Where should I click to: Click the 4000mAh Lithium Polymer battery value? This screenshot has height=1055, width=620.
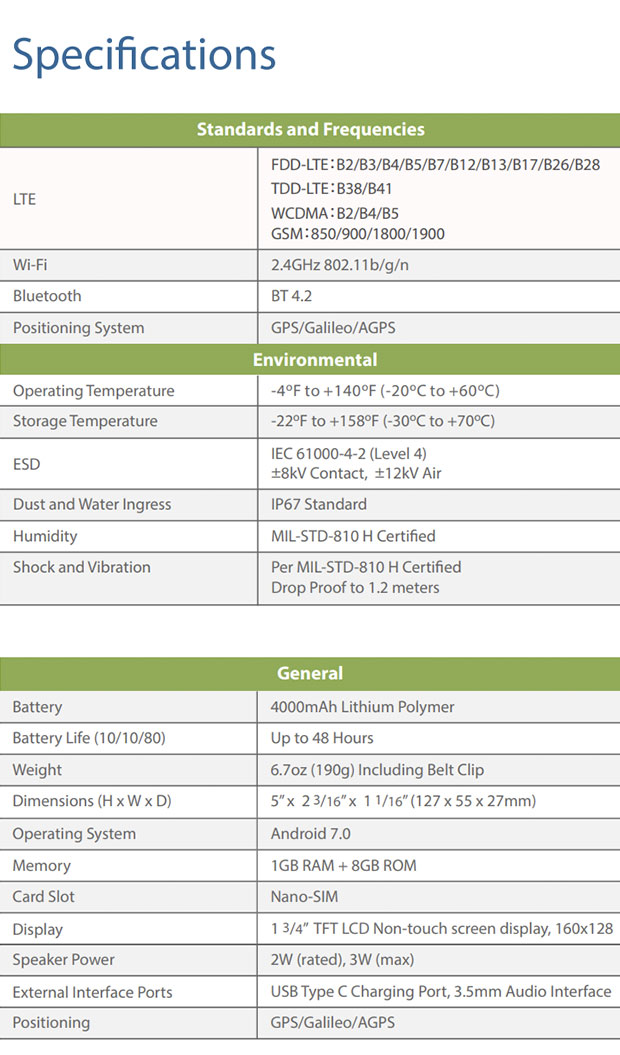pos(362,707)
